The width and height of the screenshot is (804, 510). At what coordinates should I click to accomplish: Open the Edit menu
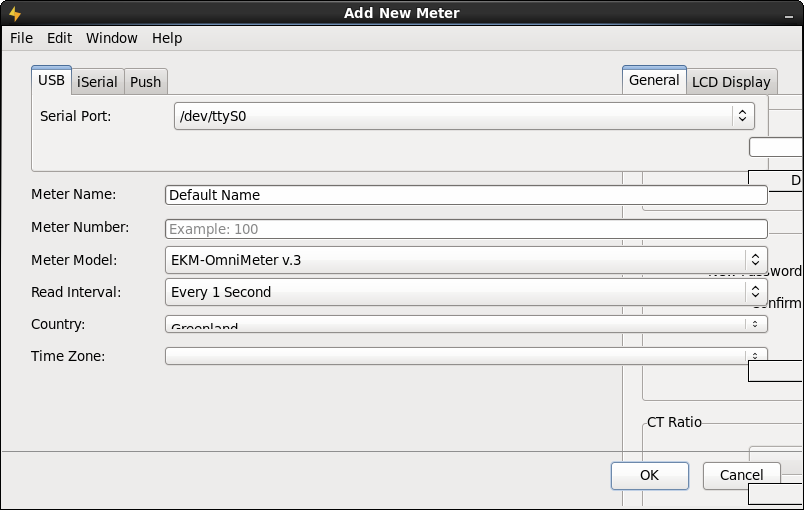coord(59,38)
